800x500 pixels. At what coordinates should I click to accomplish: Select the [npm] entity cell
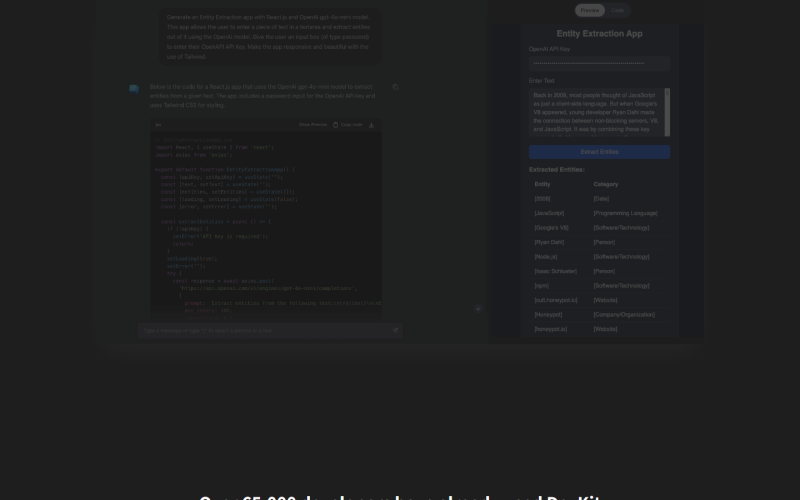(x=542, y=286)
